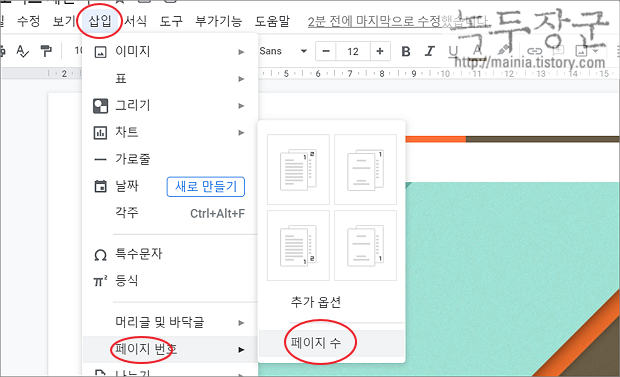Toggle italic formatting
620x377 pixels.
tap(429, 51)
